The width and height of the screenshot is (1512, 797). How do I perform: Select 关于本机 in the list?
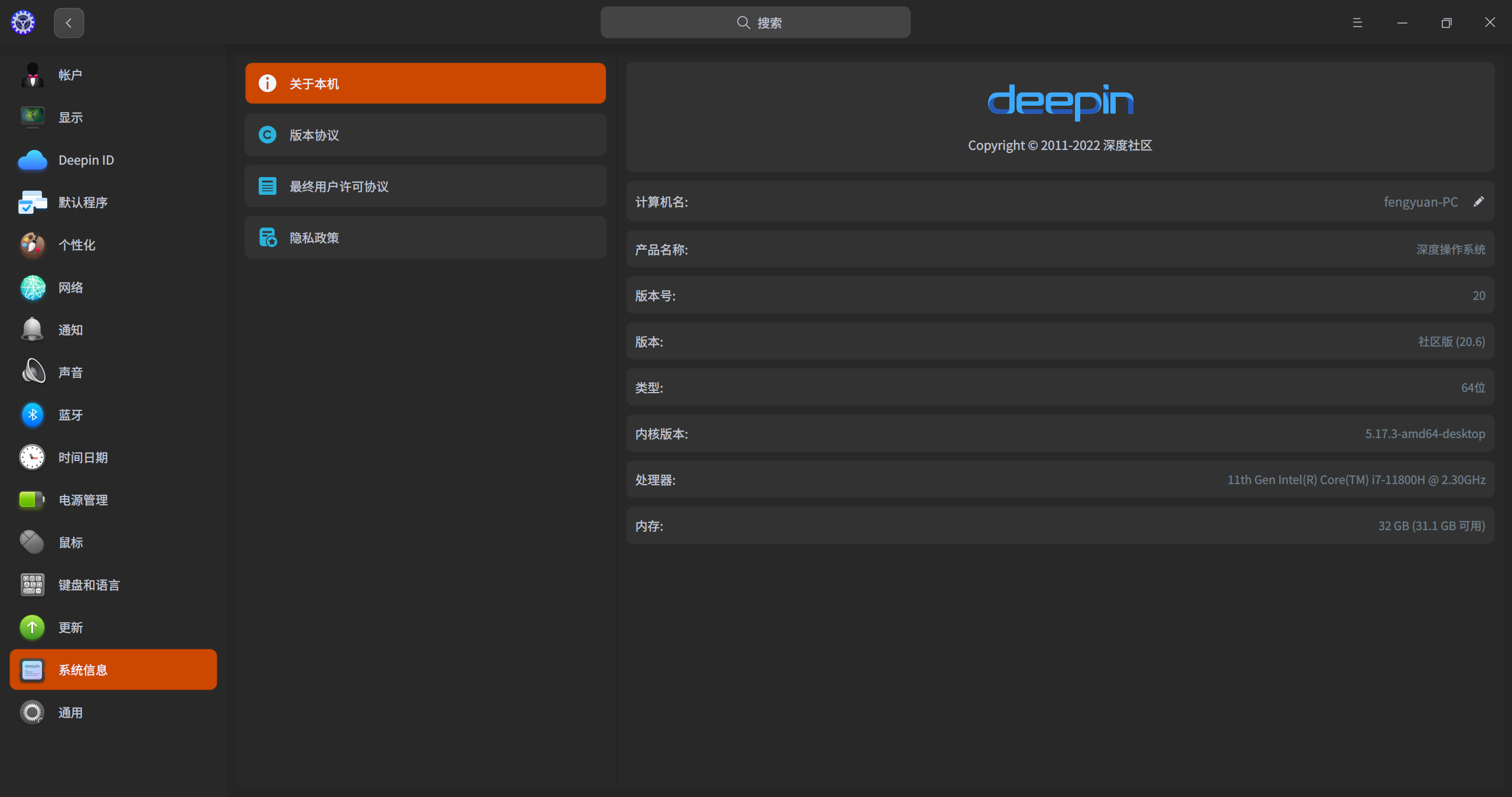pyautogui.click(x=425, y=84)
